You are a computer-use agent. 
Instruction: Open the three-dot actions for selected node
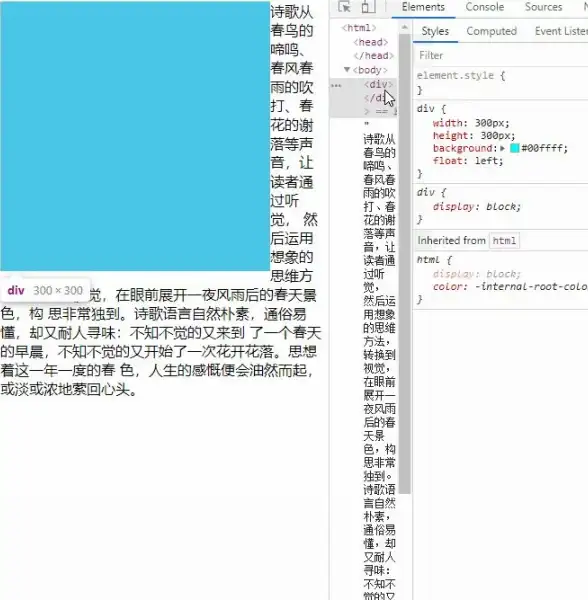click(x=336, y=85)
